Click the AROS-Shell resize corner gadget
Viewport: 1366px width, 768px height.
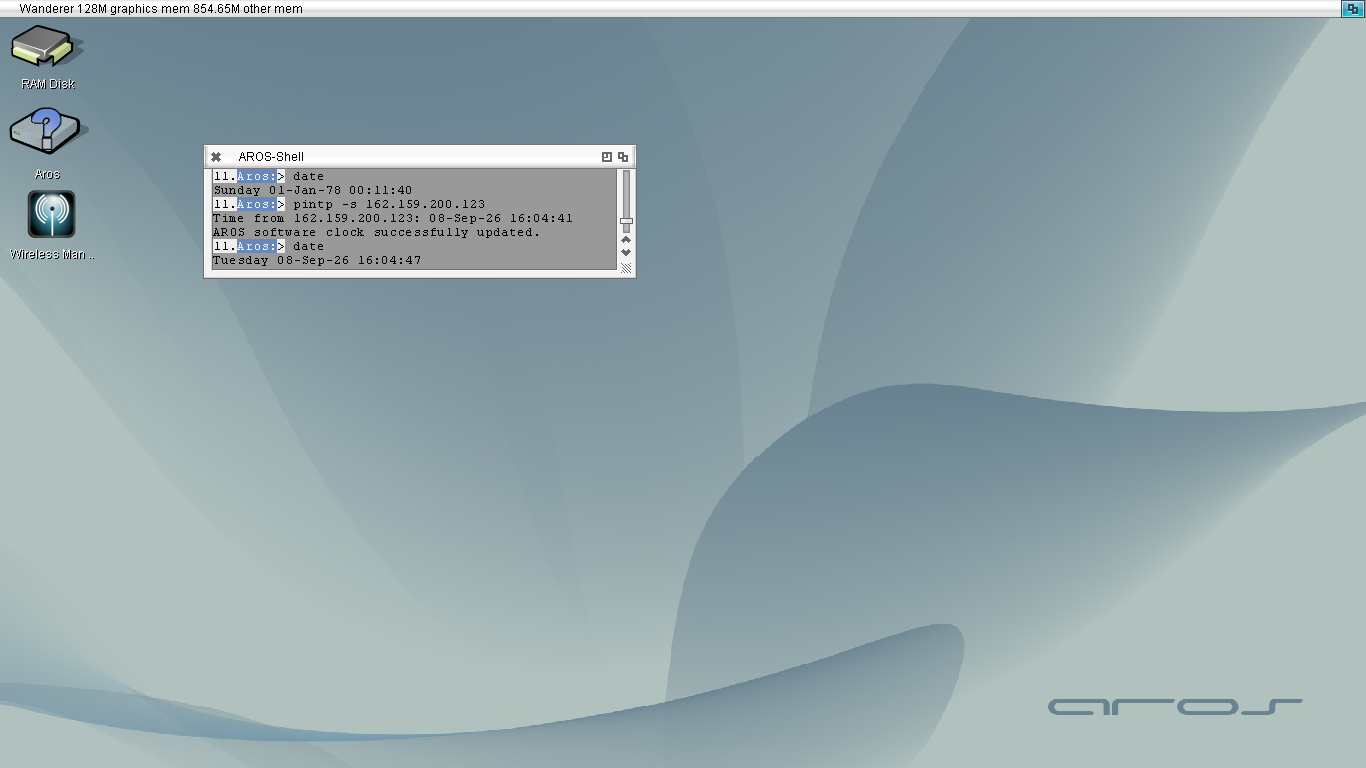[x=626, y=268]
